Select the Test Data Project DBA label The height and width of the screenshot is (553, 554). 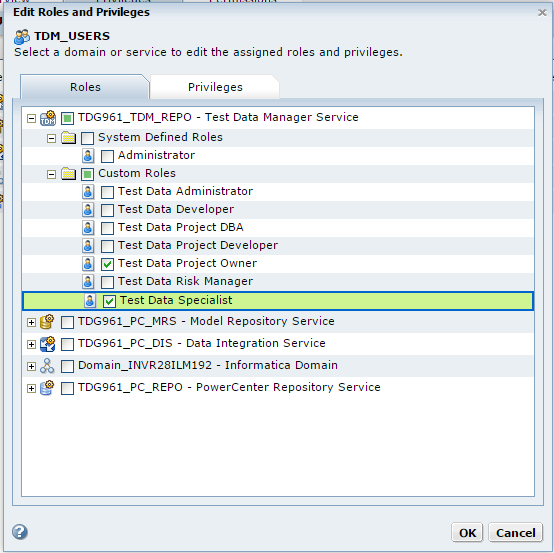tap(181, 227)
